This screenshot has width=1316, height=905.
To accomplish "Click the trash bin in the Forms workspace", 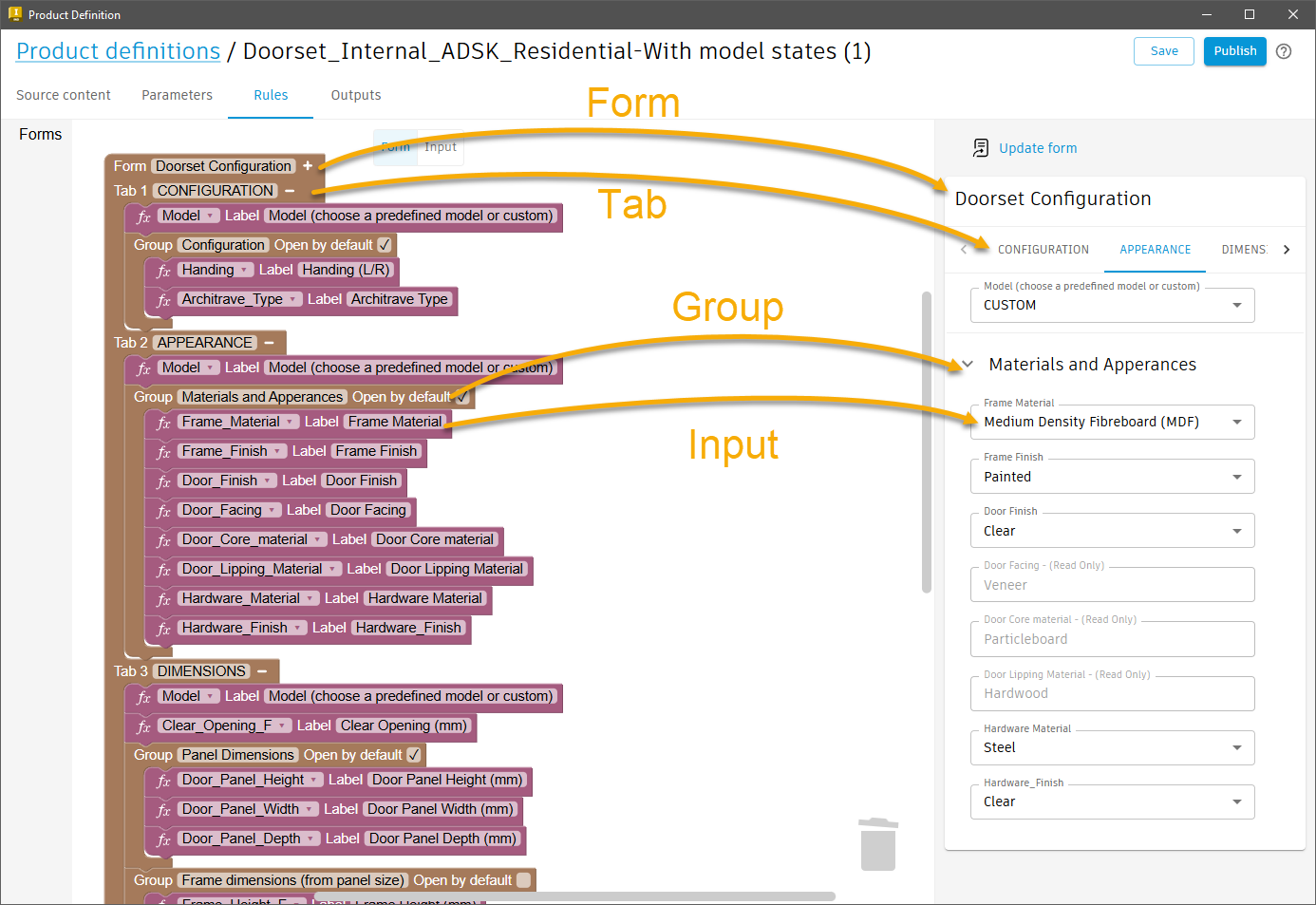I will tap(878, 843).
